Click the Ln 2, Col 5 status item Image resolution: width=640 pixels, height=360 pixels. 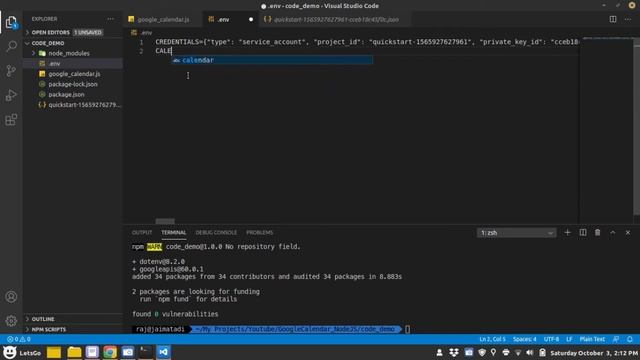pyautogui.click(x=492, y=339)
